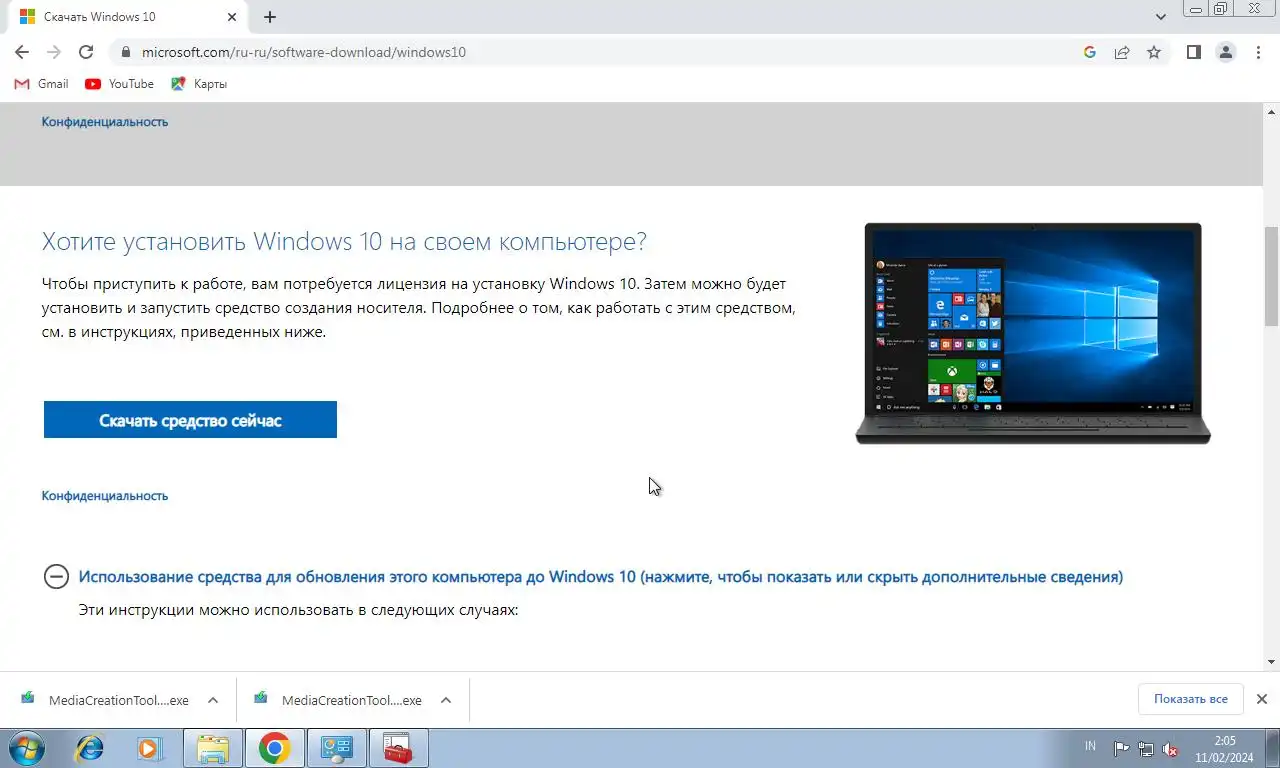Expand options for second MediaCreationTool download
This screenshot has height=768, width=1280.
(446, 700)
